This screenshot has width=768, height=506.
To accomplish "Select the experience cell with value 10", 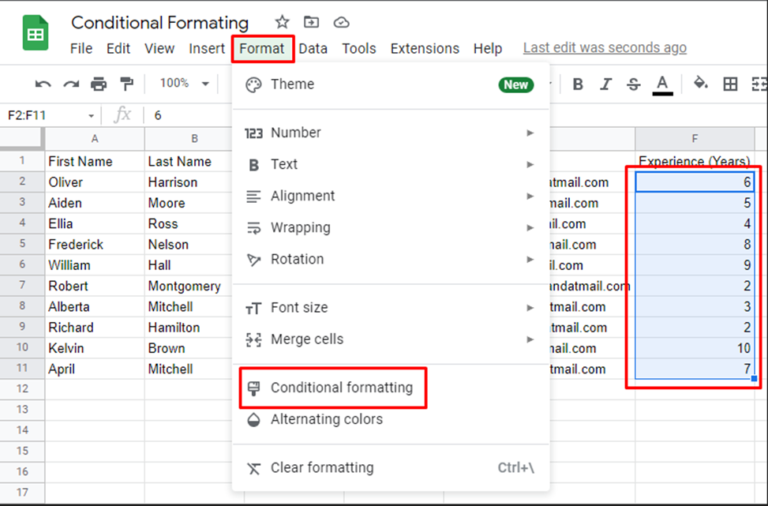I will (x=695, y=348).
